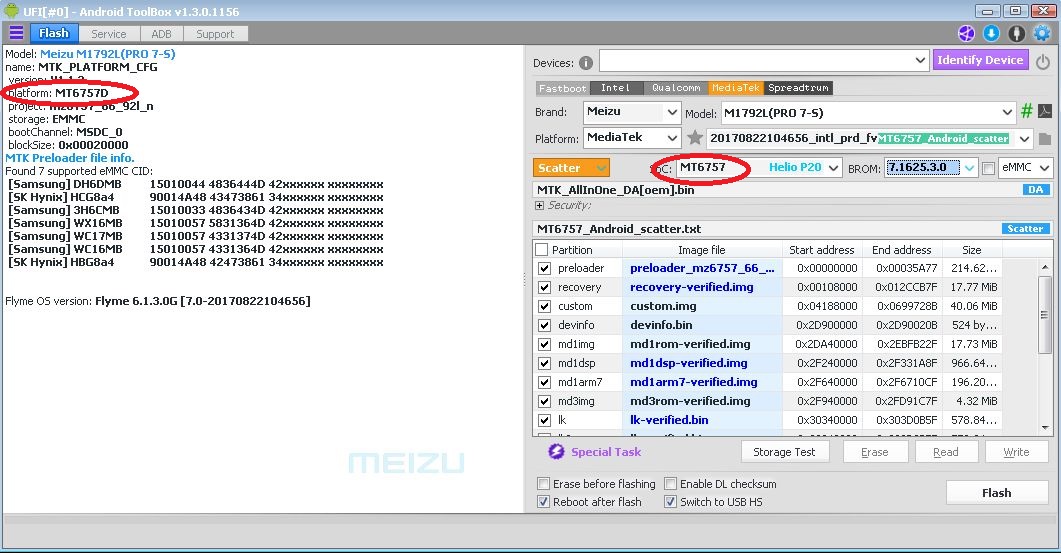
Task: Uncheck the lk partition checkbox
Action: [x=544, y=420]
